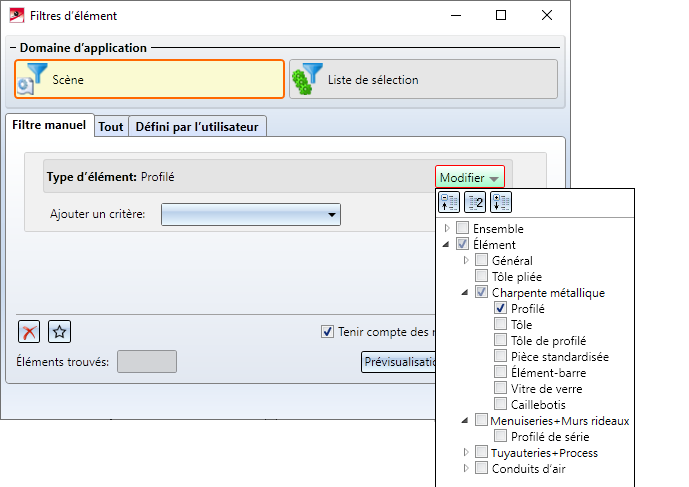This screenshot has width=689, height=487.
Task: Click the Prévisualisation button
Action: click(400, 362)
